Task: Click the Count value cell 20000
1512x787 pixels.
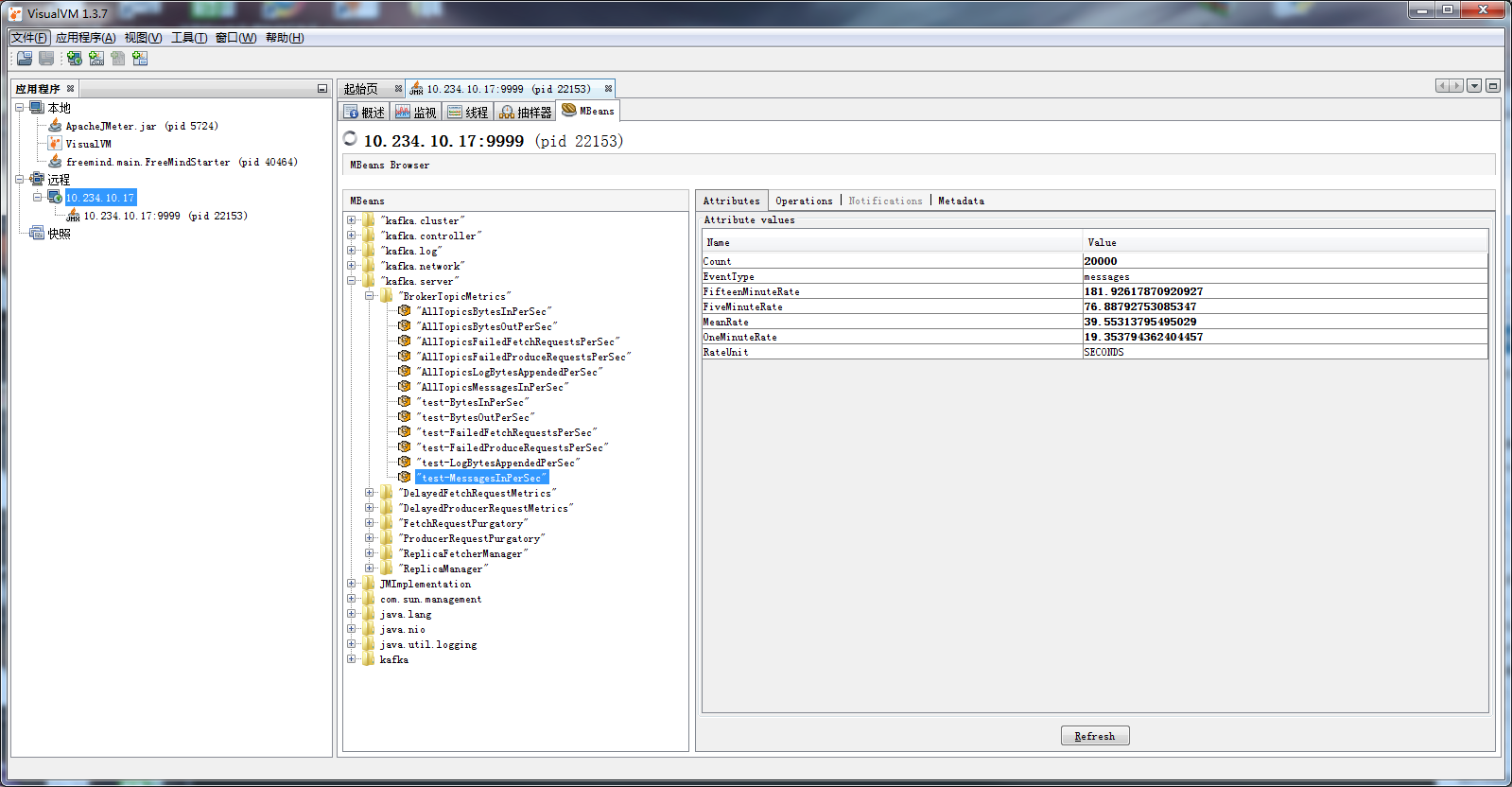Action: click(1285, 261)
